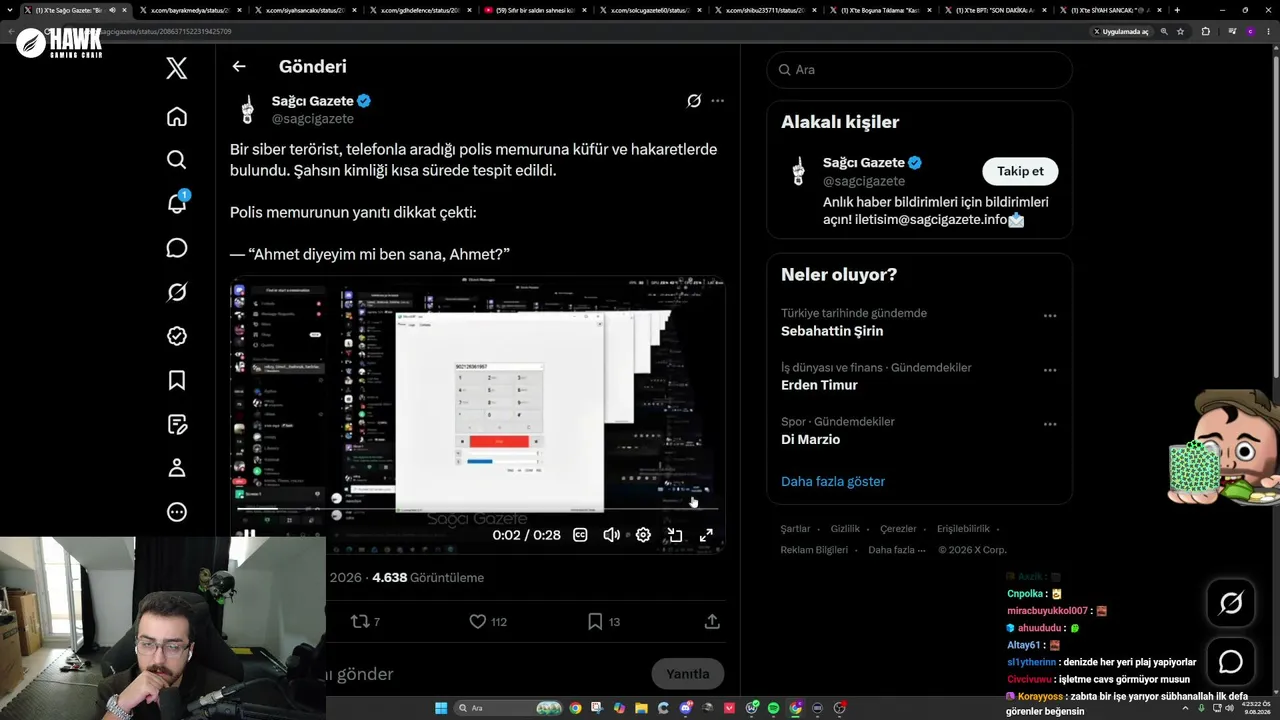
Task: Click the Yanıtla reply button
Action: click(x=688, y=674)
